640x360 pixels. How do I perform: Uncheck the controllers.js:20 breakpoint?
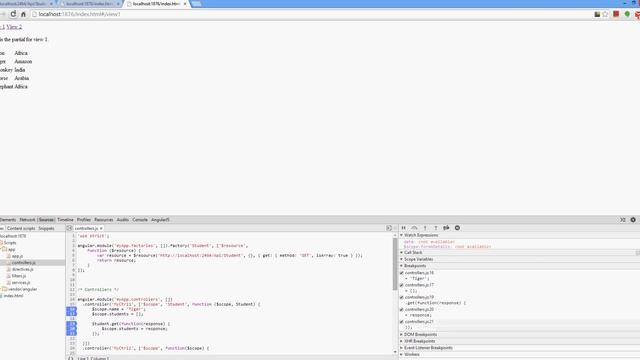402,309
